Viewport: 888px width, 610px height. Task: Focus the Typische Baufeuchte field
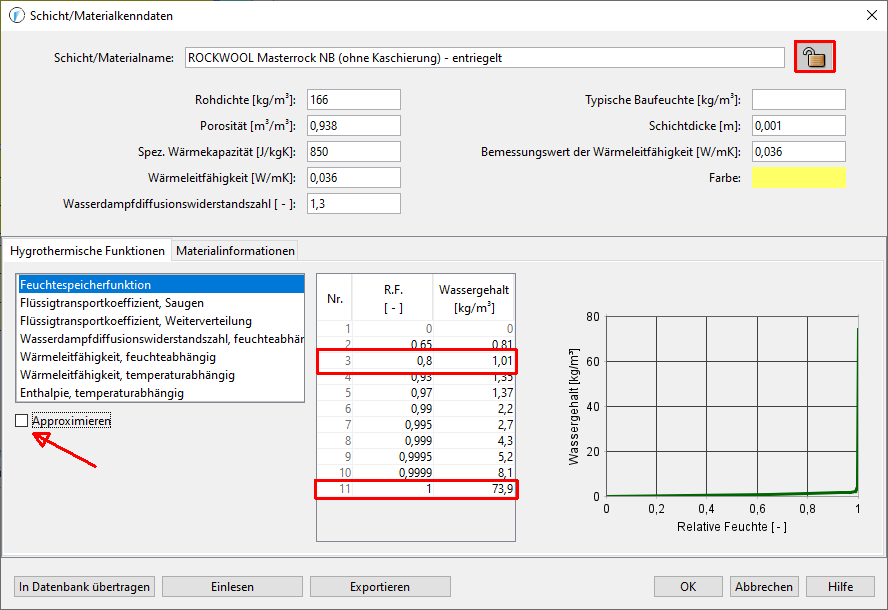click(x=798, y=100)
